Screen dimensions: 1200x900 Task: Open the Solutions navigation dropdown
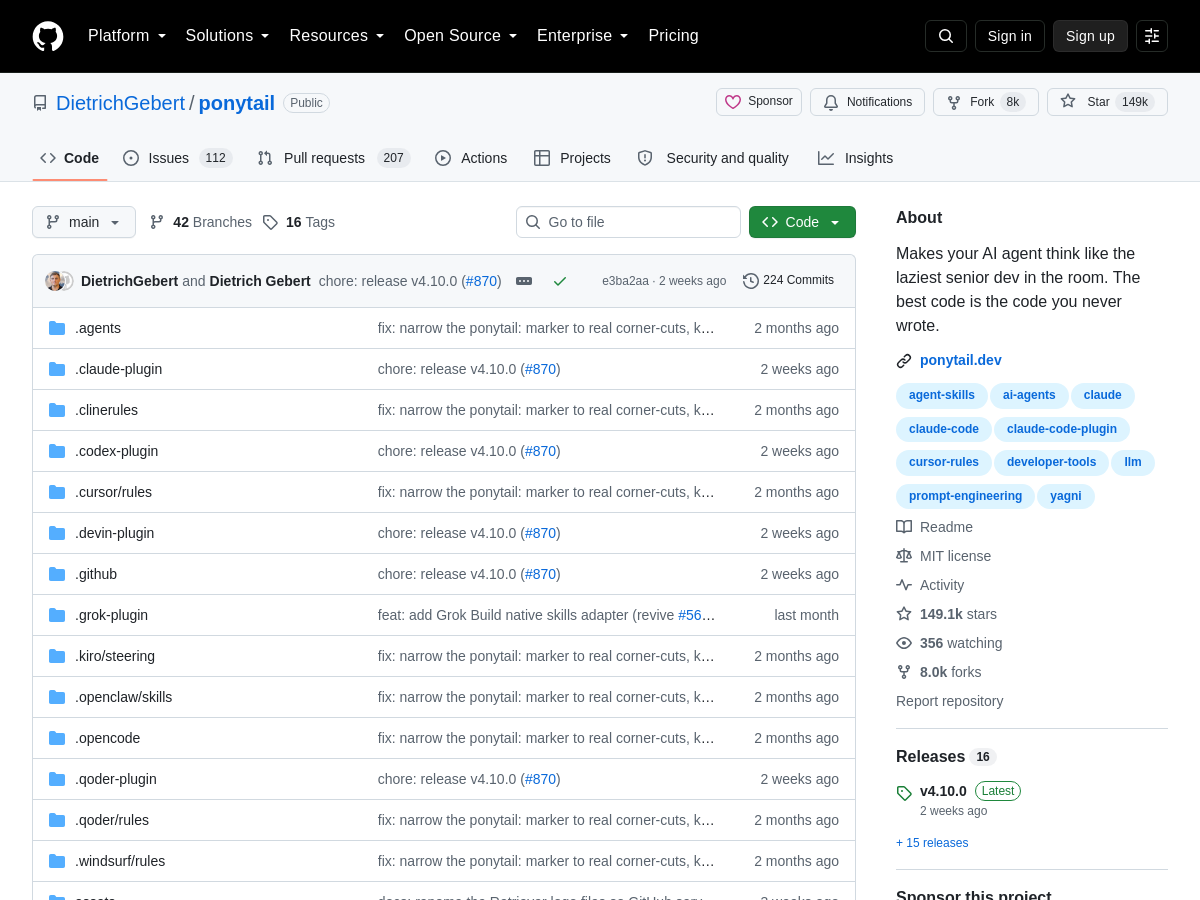pos(228,36)
